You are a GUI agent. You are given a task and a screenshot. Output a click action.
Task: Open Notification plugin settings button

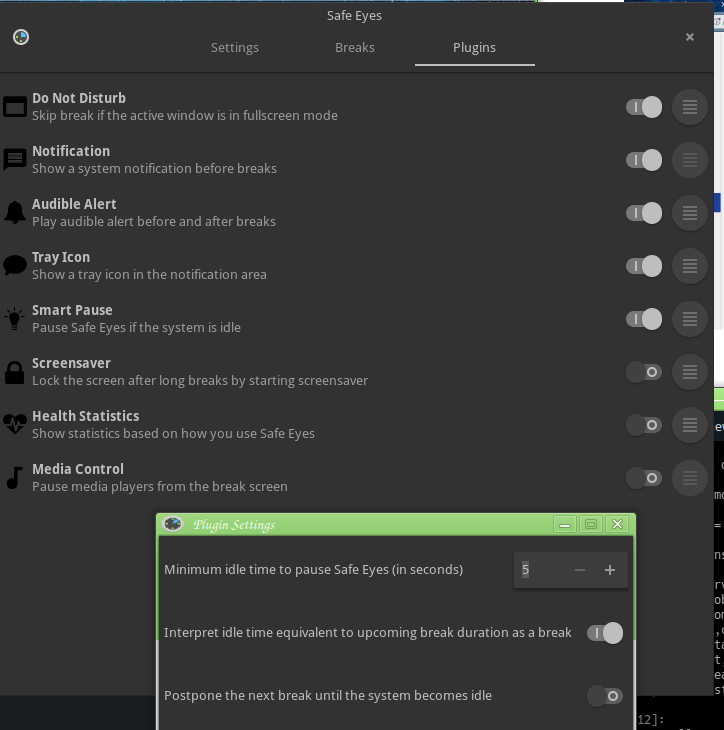tap(690, 160)
